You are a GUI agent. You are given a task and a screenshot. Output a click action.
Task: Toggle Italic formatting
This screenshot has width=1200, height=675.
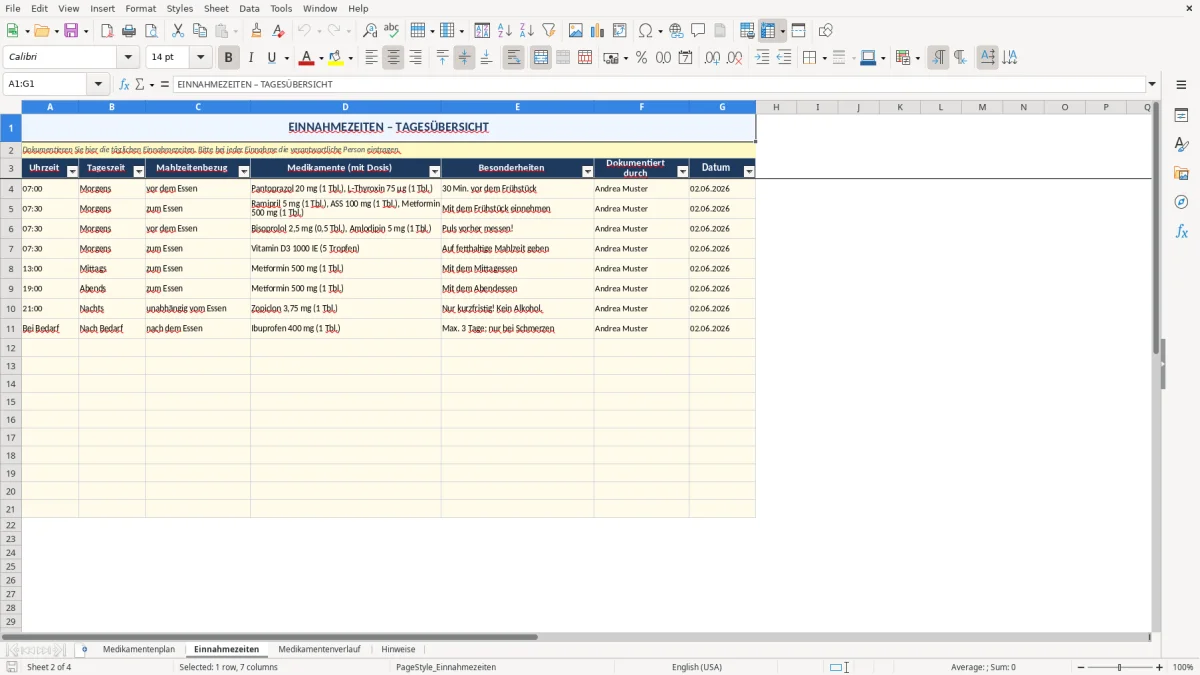point(251,58)
